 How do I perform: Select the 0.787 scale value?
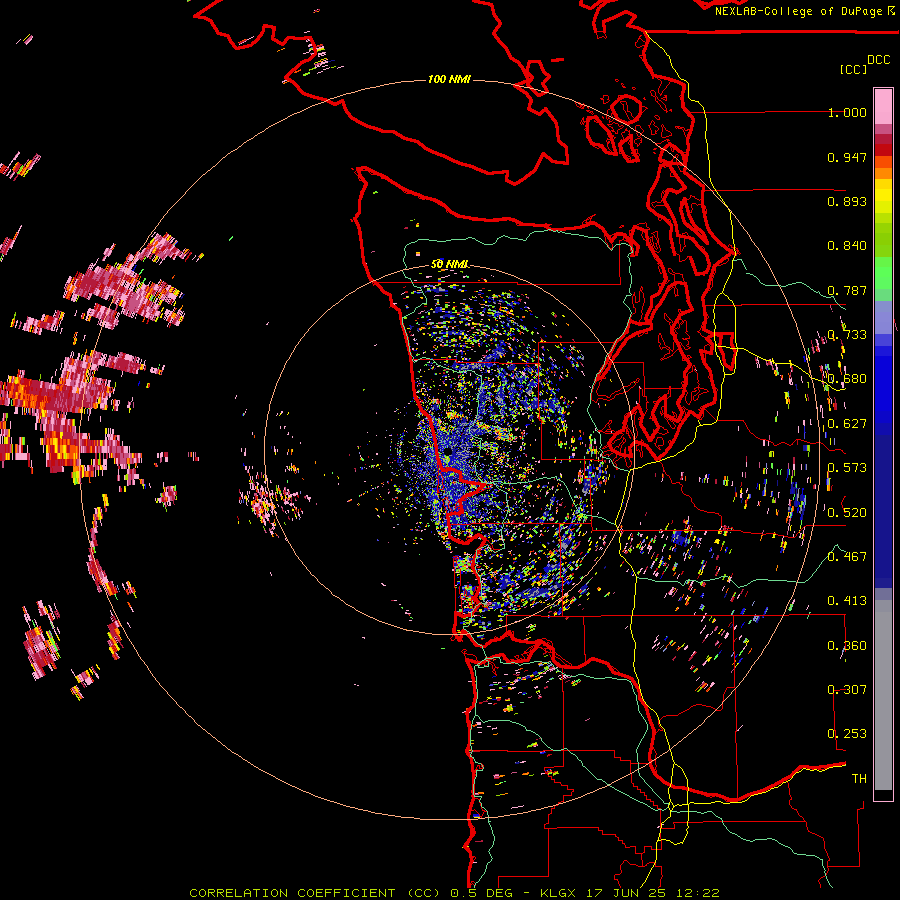pyautogui.click(x=847, y=290)
